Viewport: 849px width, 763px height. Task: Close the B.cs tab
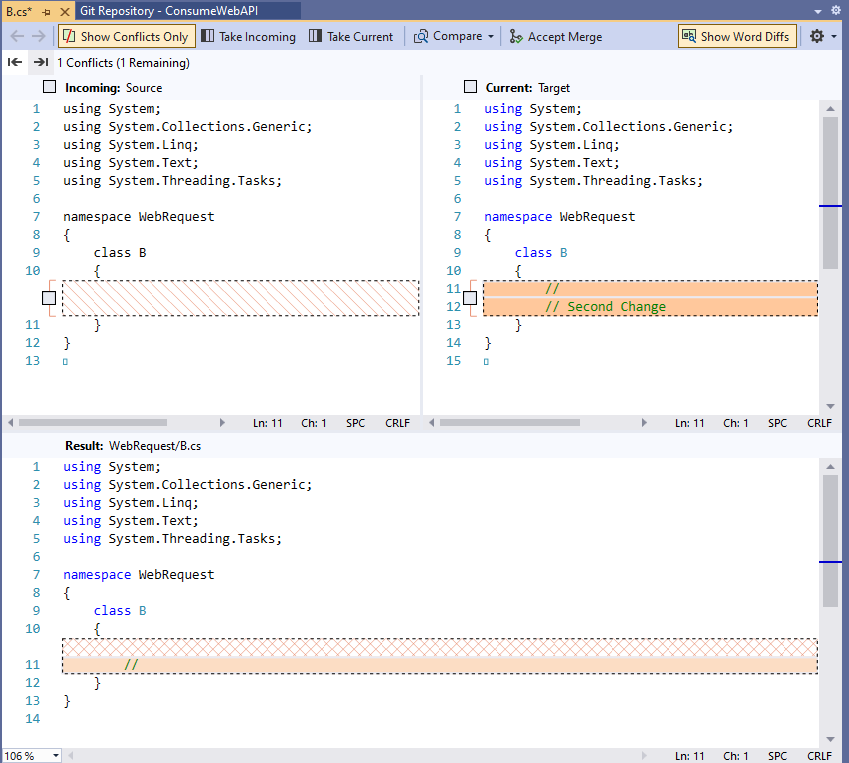tap(64, 11)
